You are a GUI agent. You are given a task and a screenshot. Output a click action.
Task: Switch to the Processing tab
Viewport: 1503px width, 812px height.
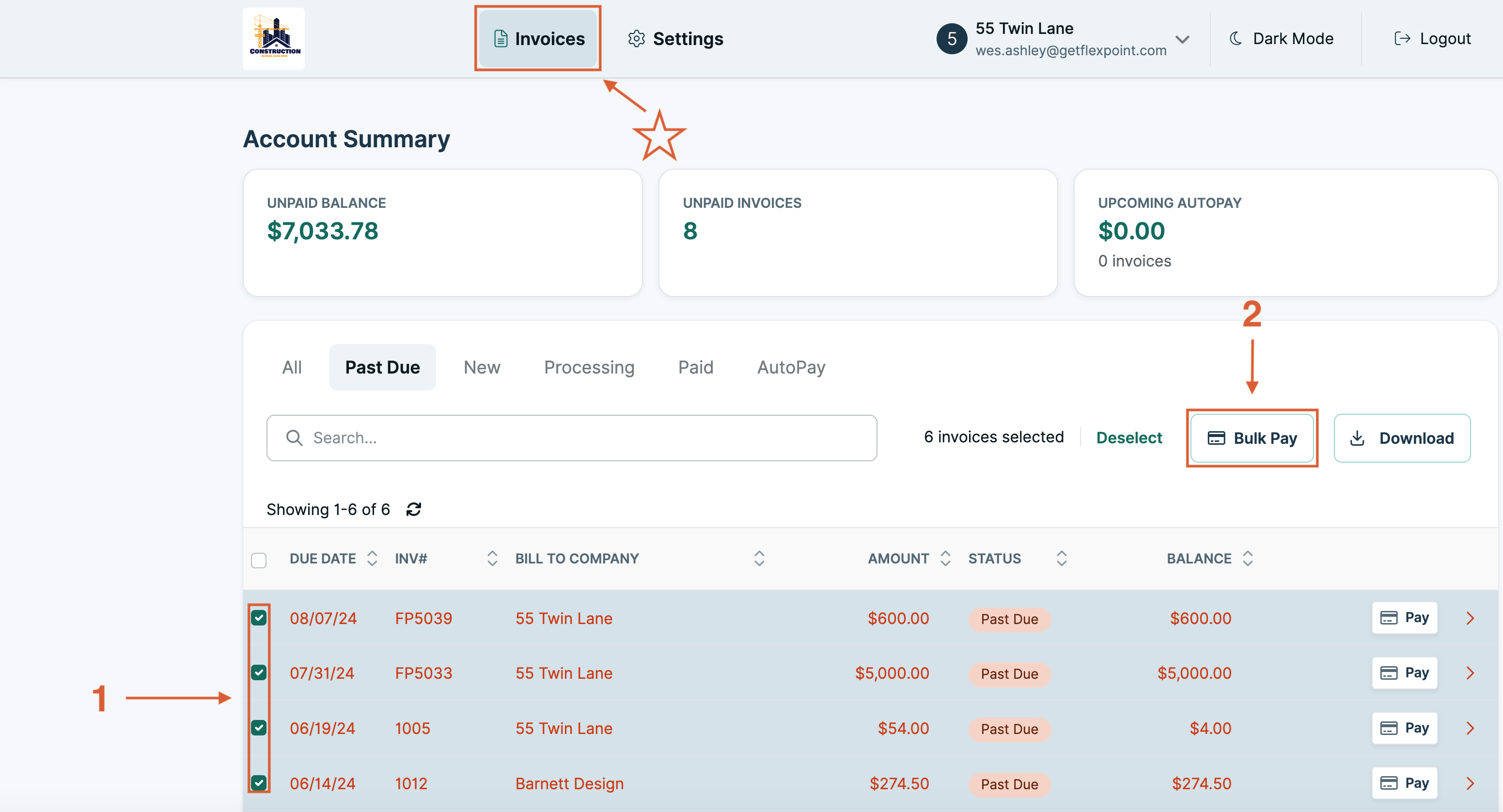click(x=589, y=367)
